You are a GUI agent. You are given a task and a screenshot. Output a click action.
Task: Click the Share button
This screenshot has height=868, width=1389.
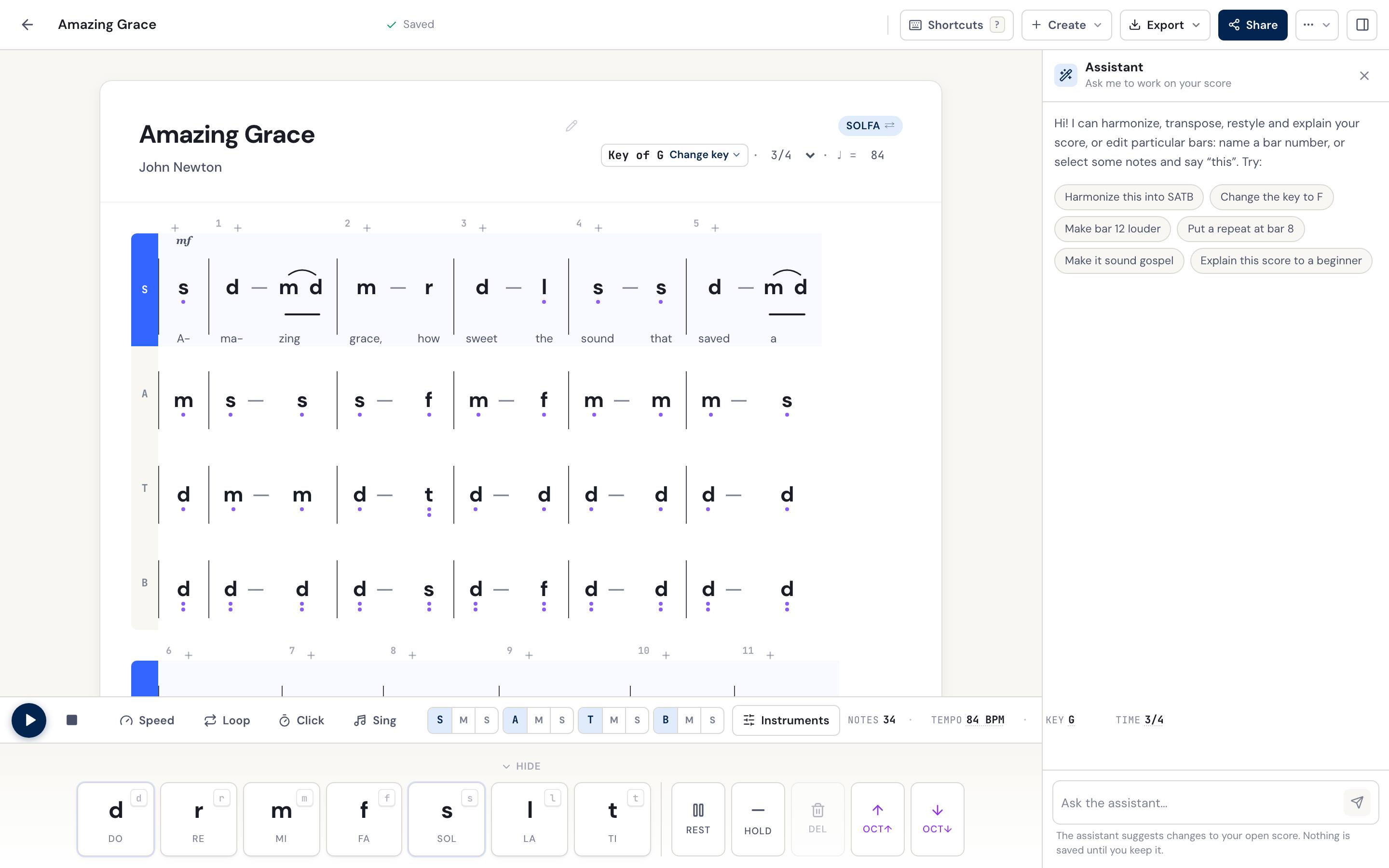coord(1253,25)
